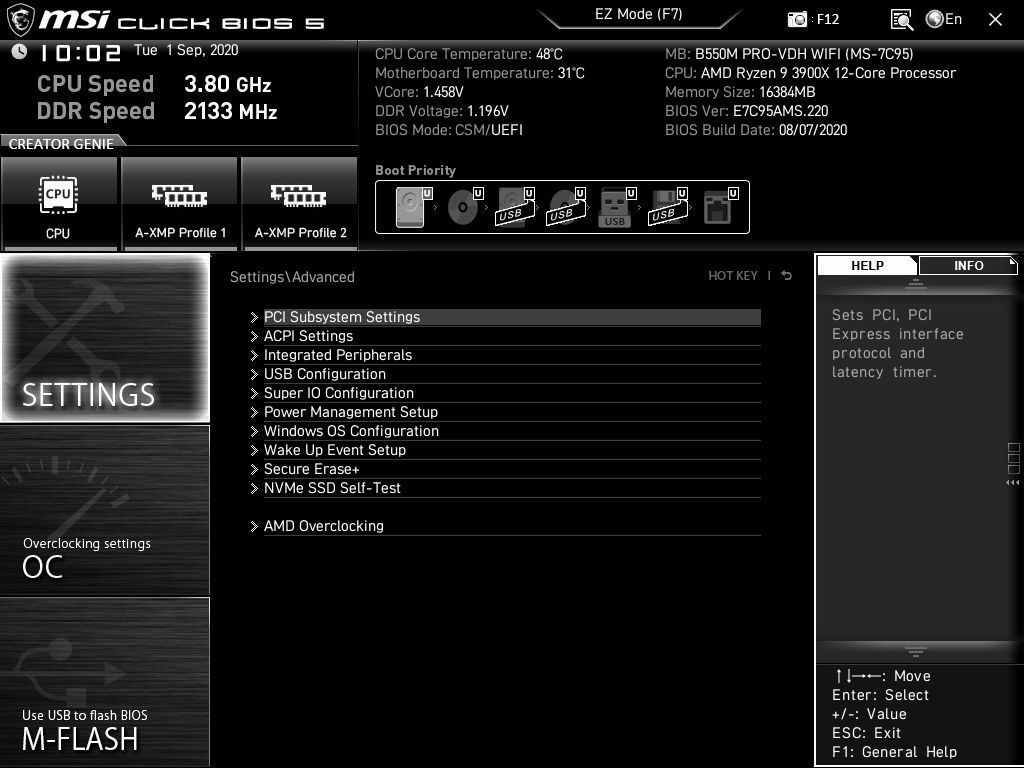
Task: Open the SETTINGS section
Action: (105, 338)
